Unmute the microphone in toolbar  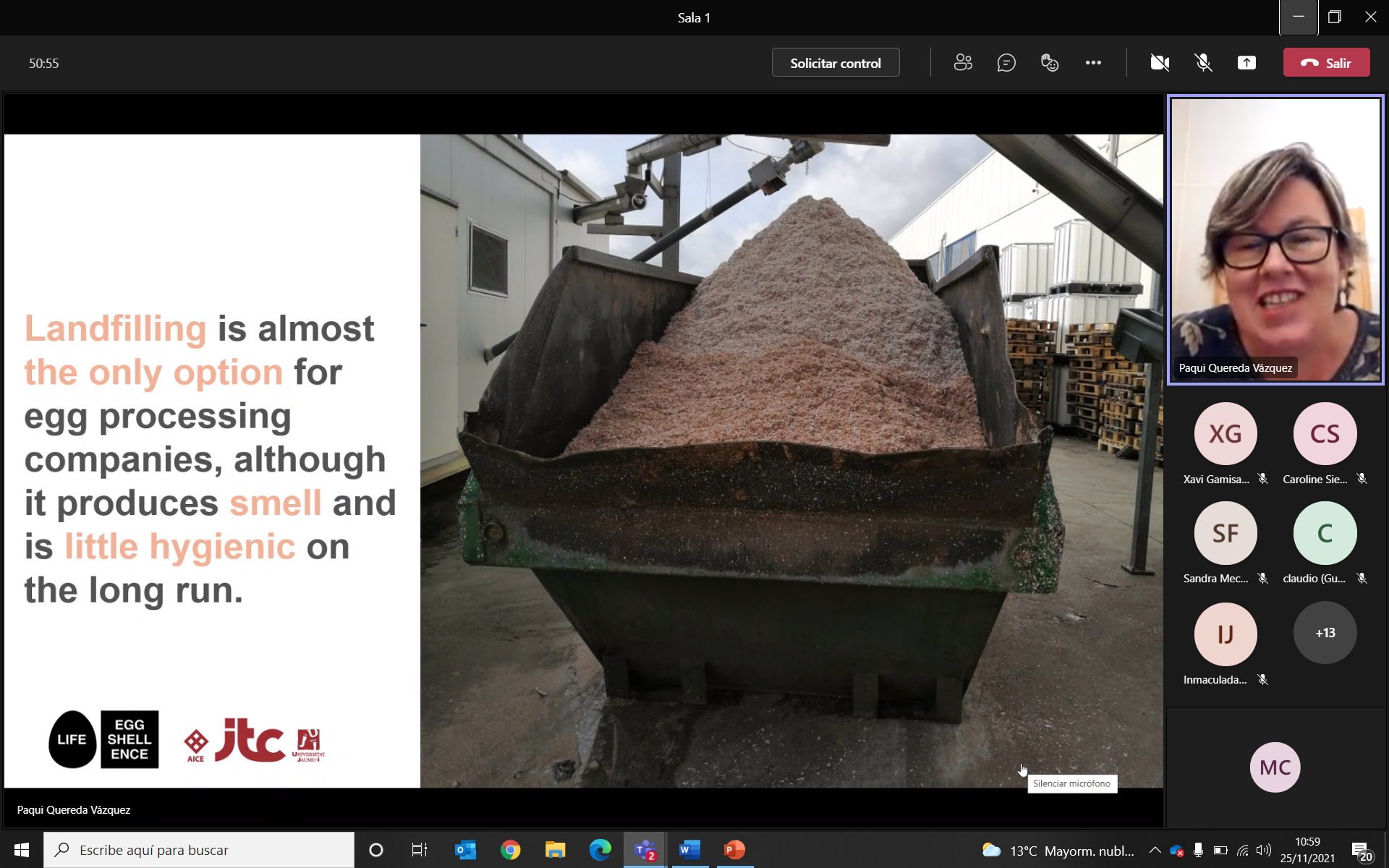pos(1203,63)
